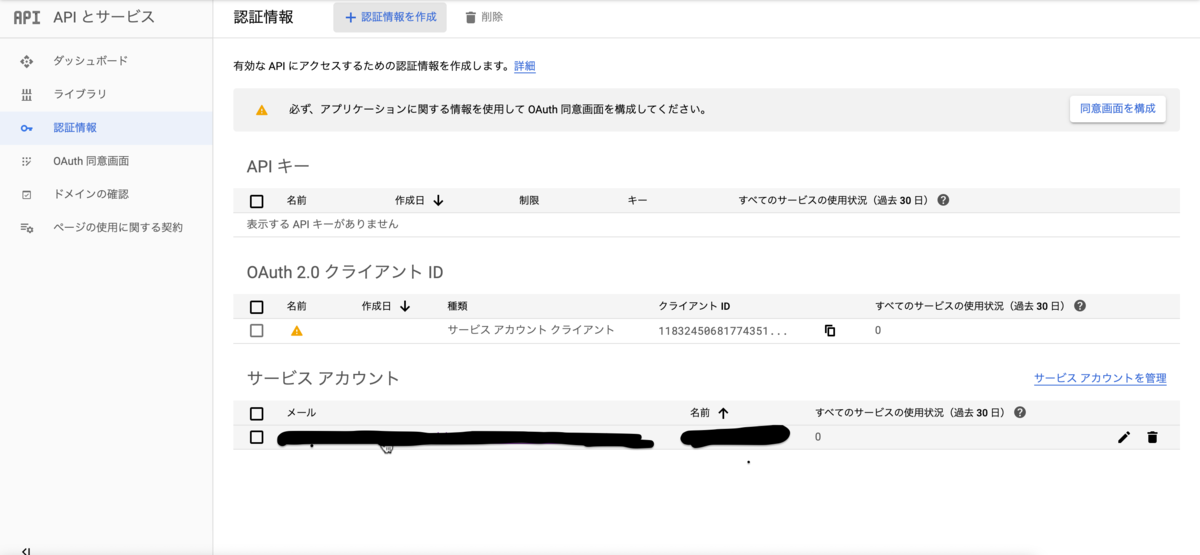Click the ライブラリ sidebar icon
This screenshot has width=1200, height=555.
point(27,95)
